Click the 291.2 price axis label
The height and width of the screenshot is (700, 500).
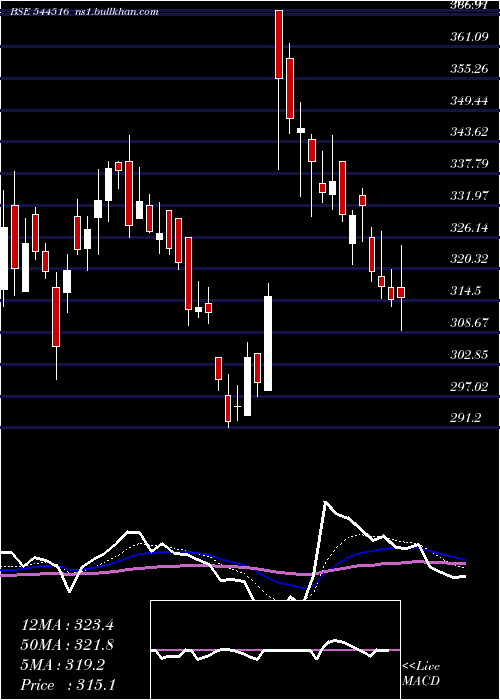tap(467, 418)
